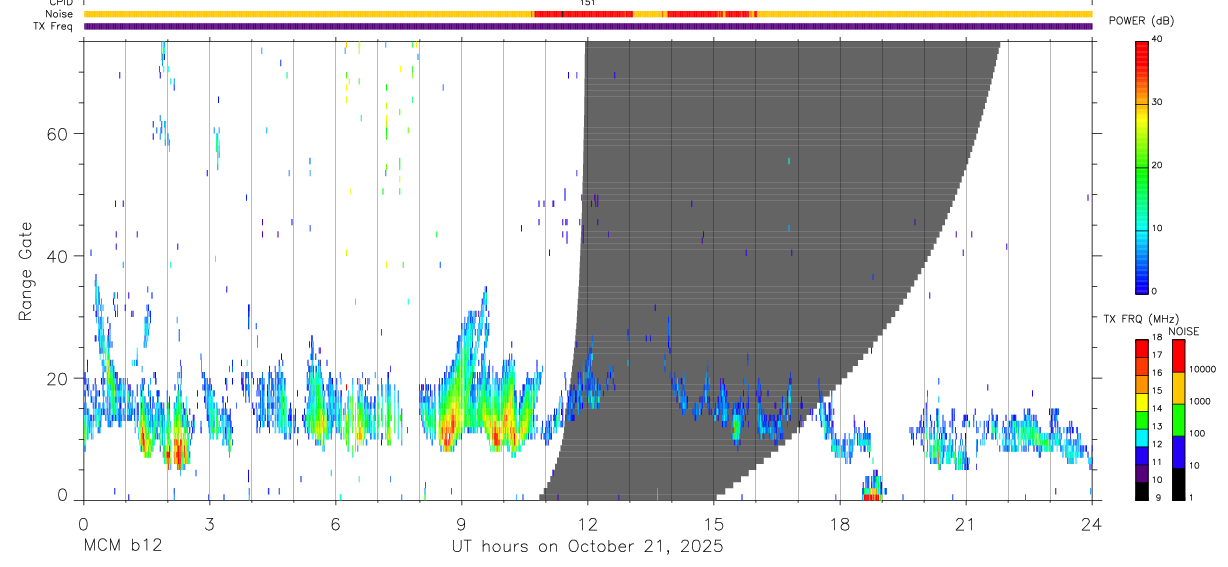Click the blue NOISE swatch between 10 and 100
1228x567 pixels.
click(1179, 450)
